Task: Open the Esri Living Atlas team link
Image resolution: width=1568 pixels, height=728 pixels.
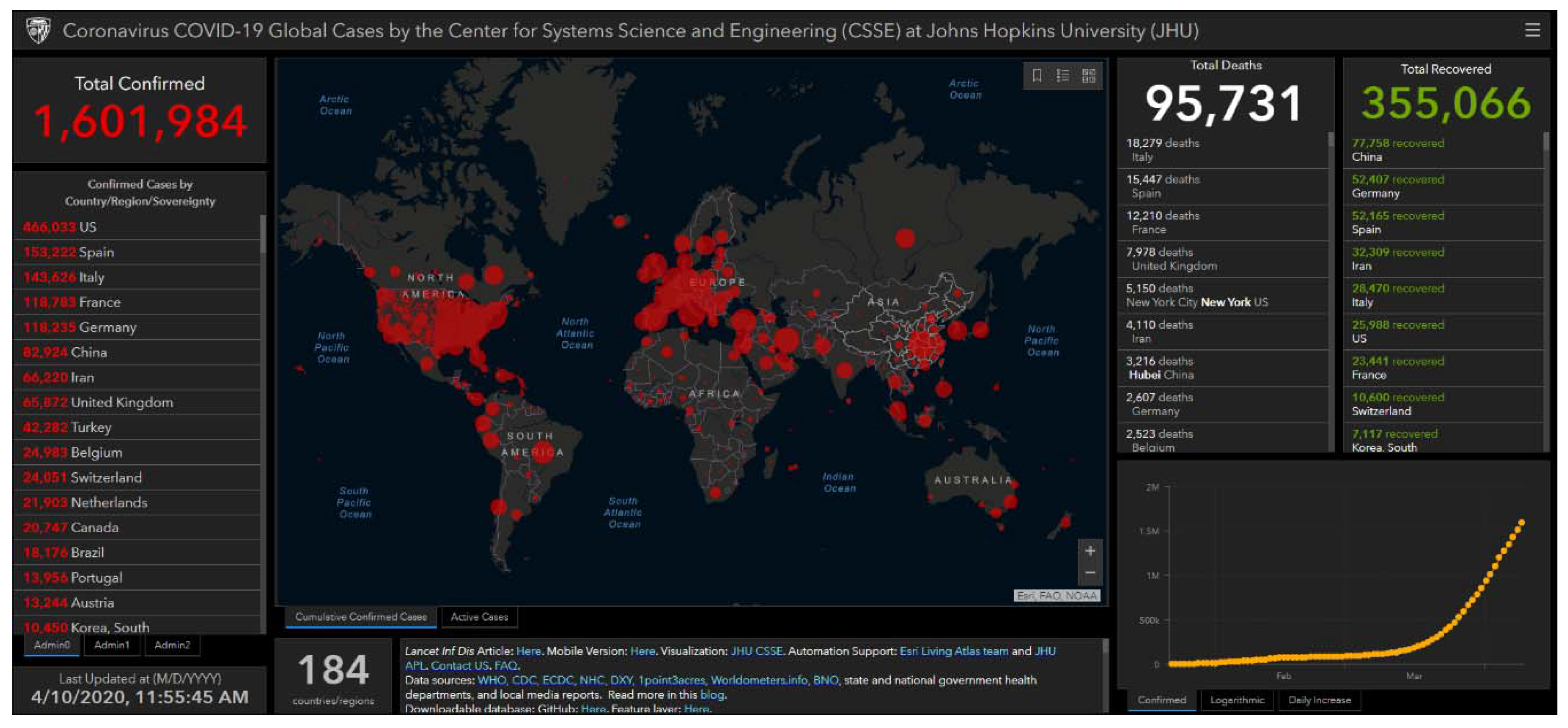Action: (x=954, y=651)
